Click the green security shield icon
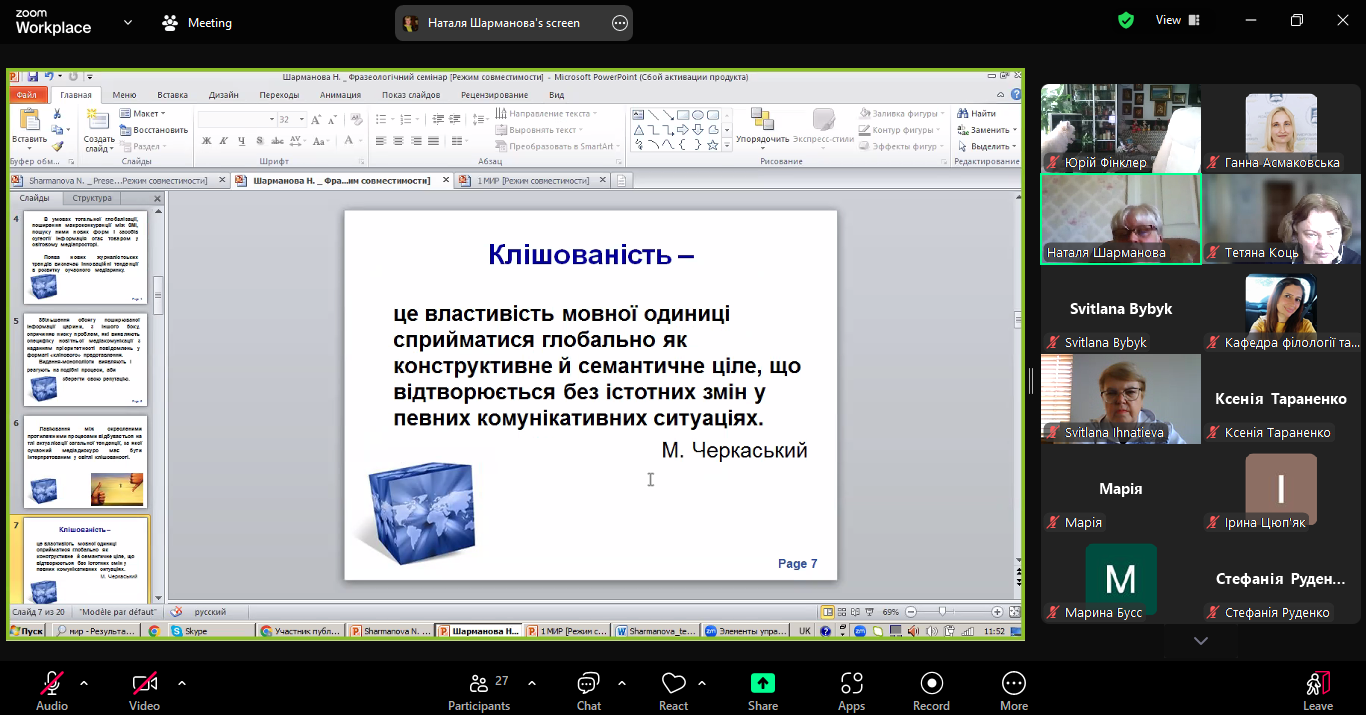Viewport: 1366px width, 715px height. (1126, 20)
